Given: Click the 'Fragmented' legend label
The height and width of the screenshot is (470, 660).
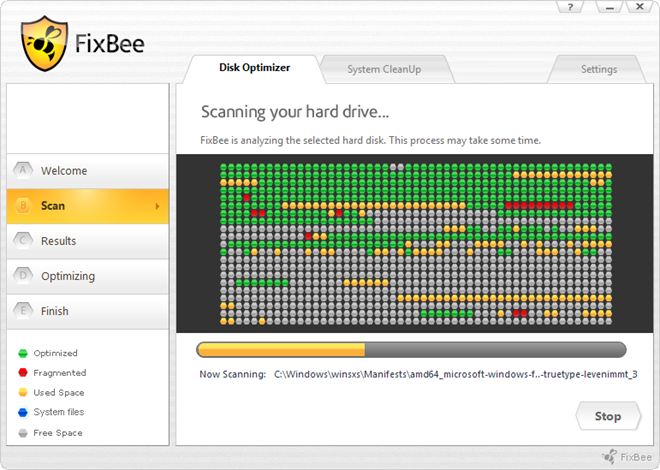Looking at the screenshot, I should click(60, 373).
